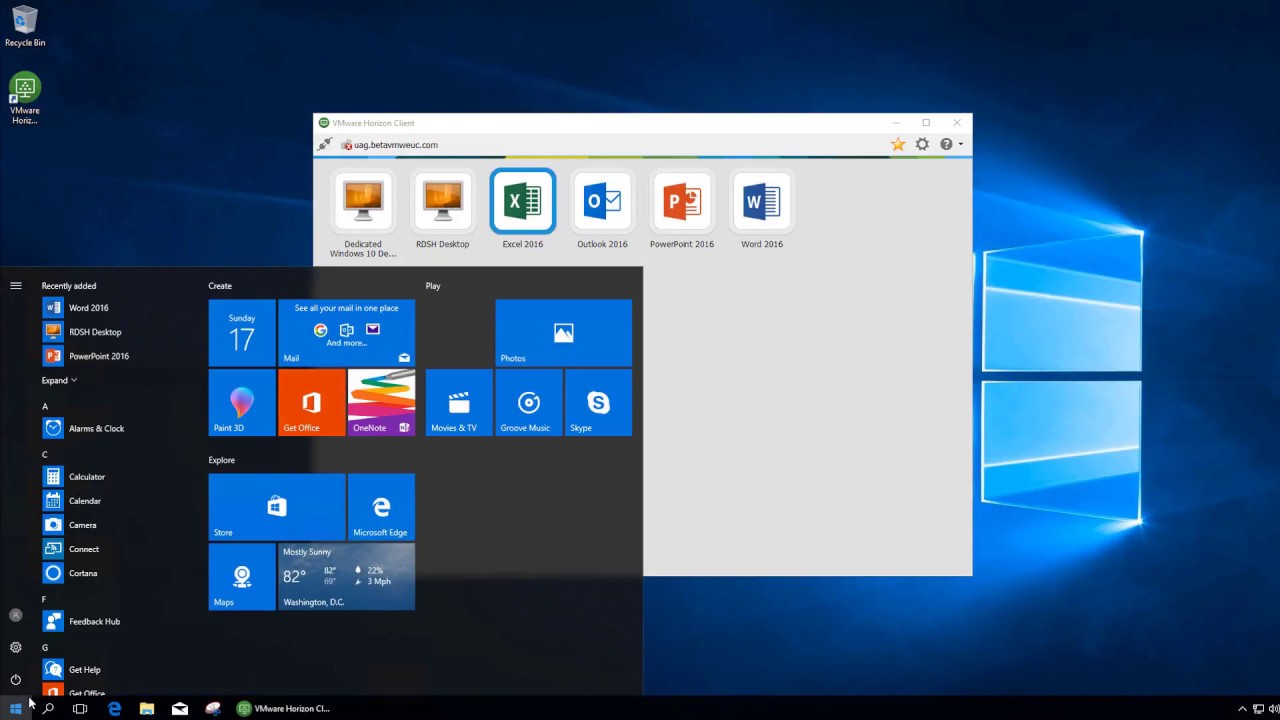Image resolution: width=1280 pixels, height=720 pixels.
Task: Click the Power button in Start
Action: [16, 680]
